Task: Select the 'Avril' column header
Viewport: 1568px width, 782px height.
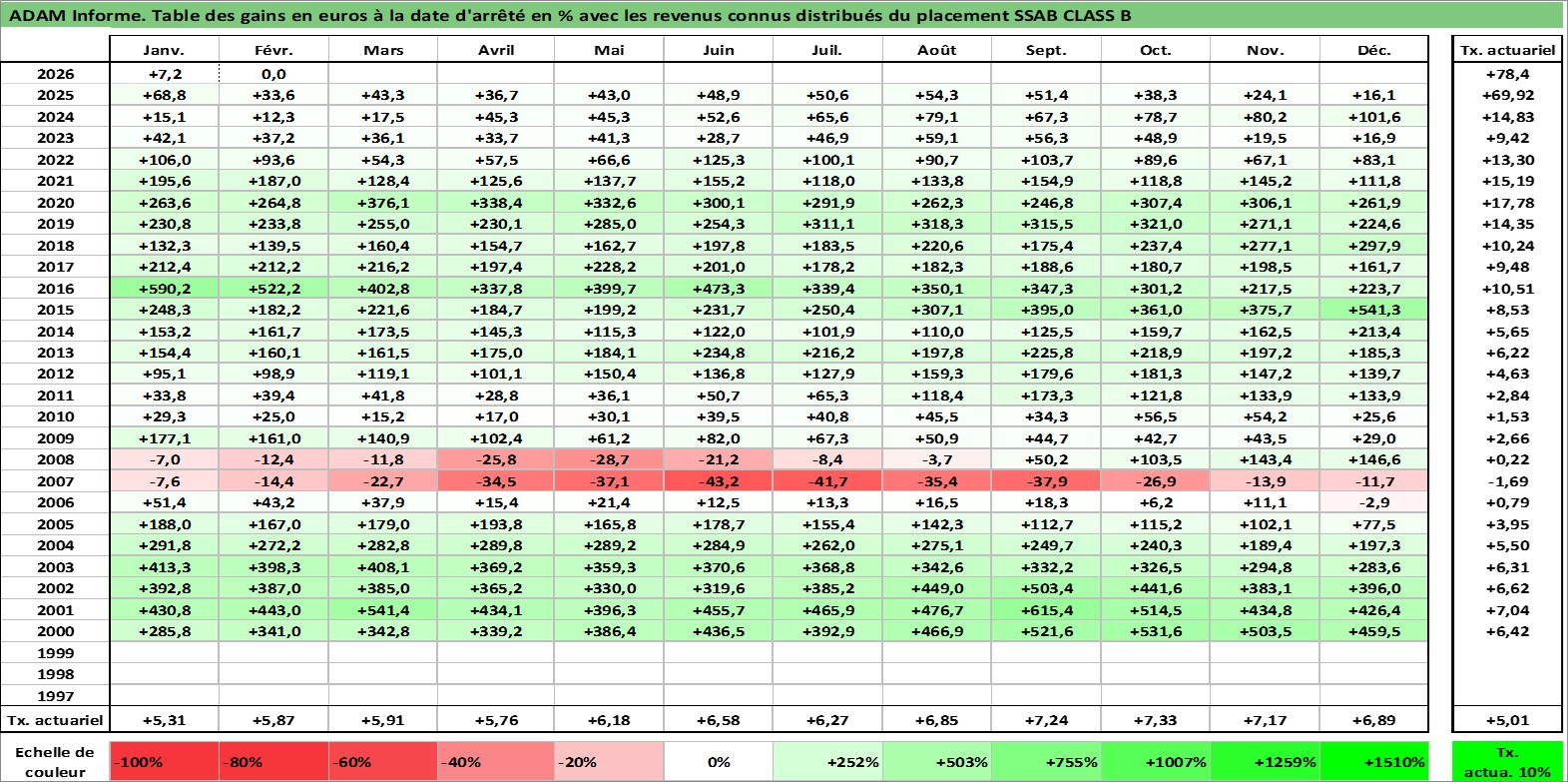Action: pos(496,50)
